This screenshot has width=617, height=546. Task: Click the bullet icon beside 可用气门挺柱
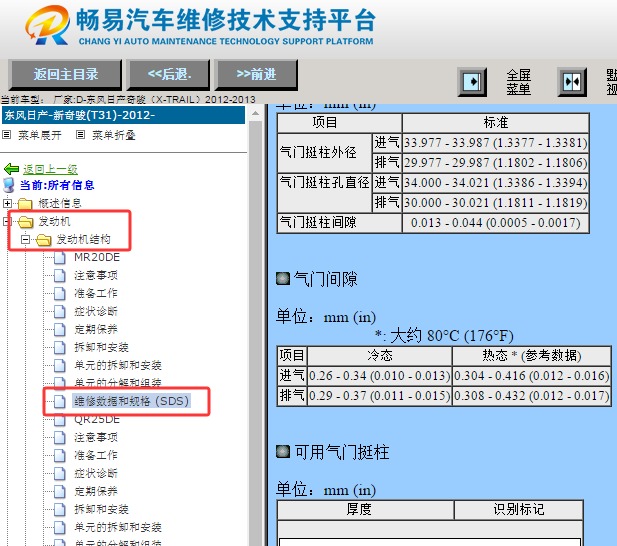click(x=283, y=452)
